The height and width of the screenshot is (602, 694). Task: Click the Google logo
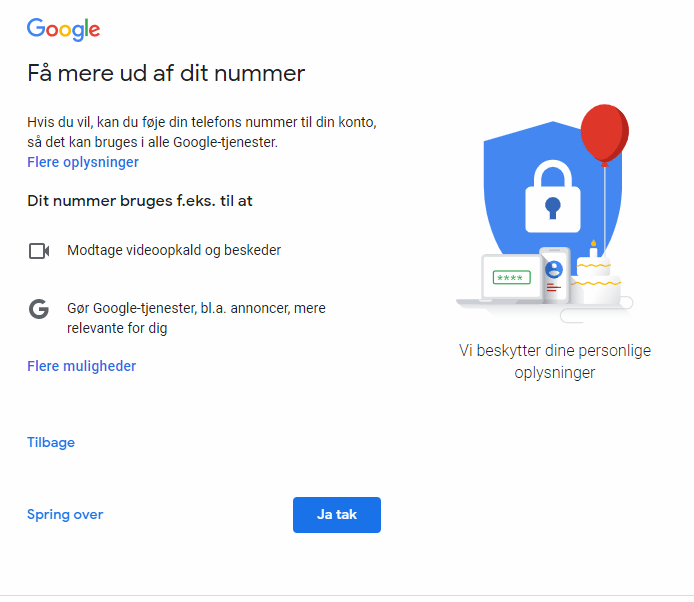coord(63,29)
